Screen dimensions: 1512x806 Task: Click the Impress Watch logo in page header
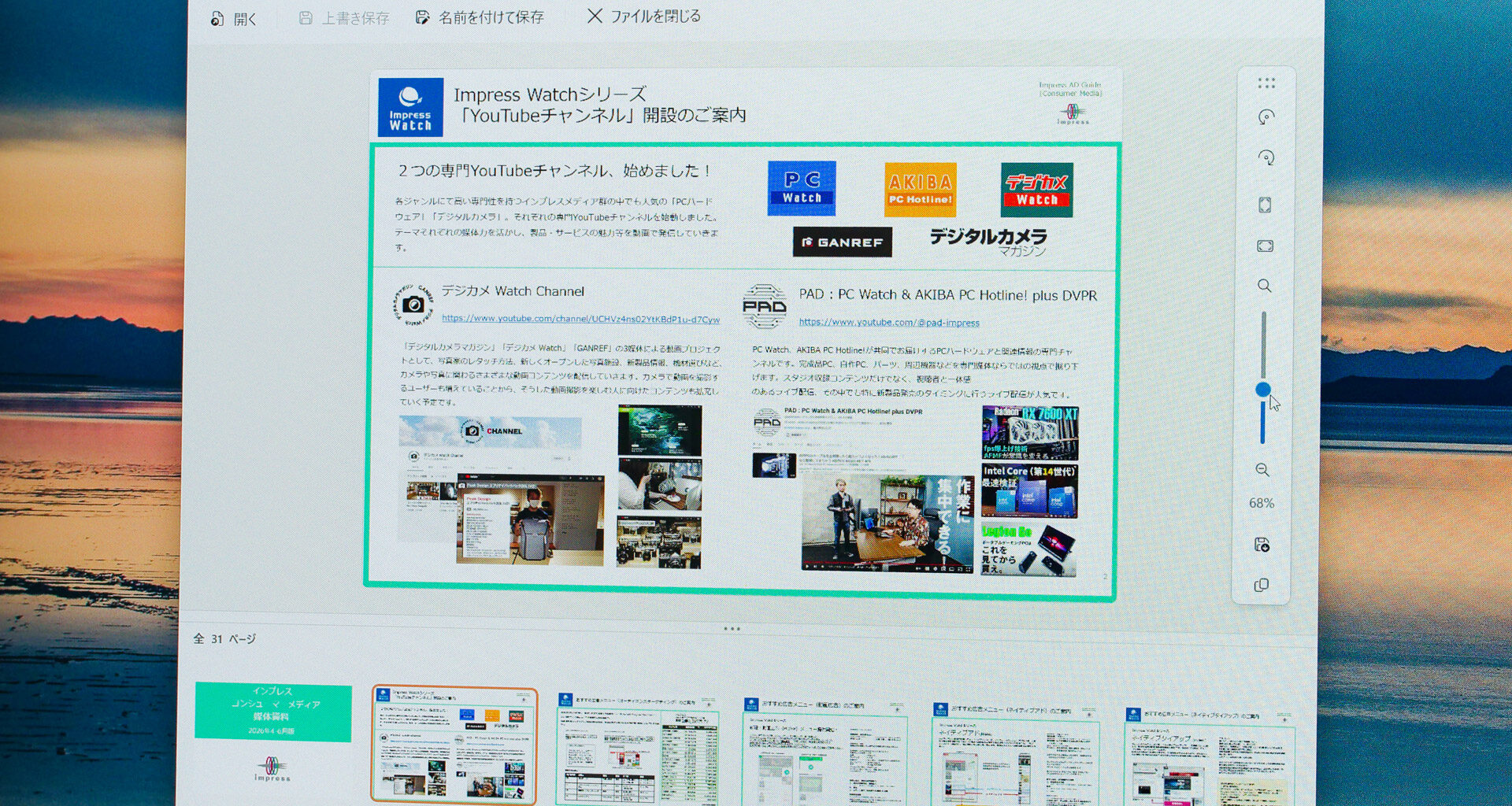pos(410,107)
